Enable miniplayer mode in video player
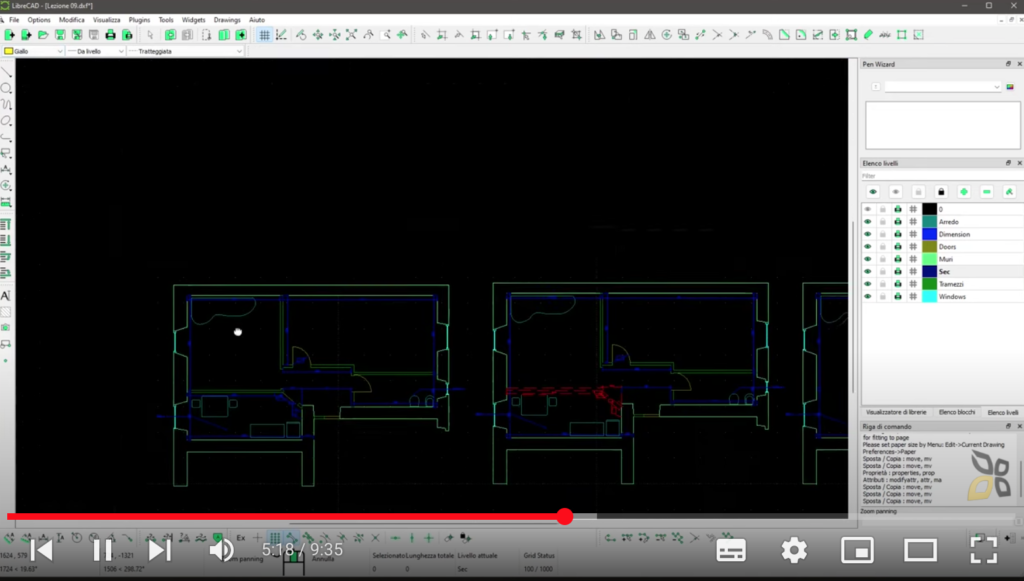This screenshot has height=581, width=1024. (857, 551)
